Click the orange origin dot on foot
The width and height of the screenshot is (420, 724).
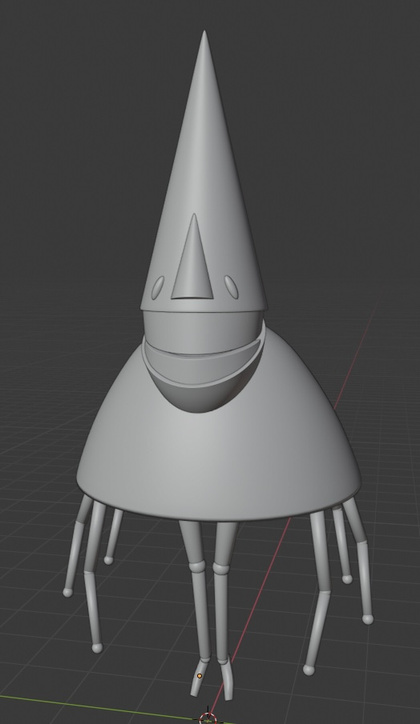click(199, 676)
